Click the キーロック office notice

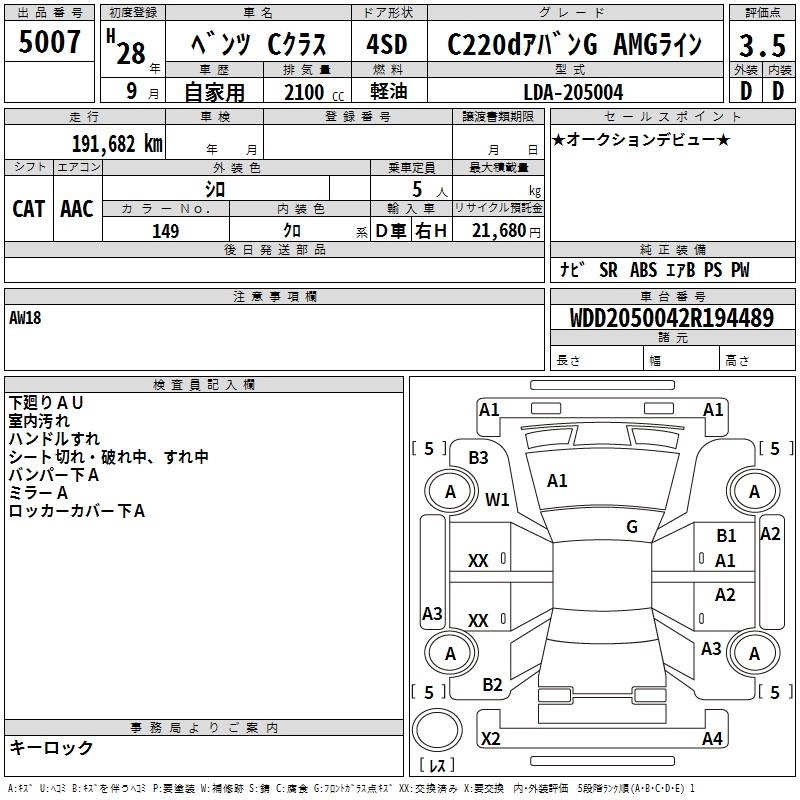[51, 747]
